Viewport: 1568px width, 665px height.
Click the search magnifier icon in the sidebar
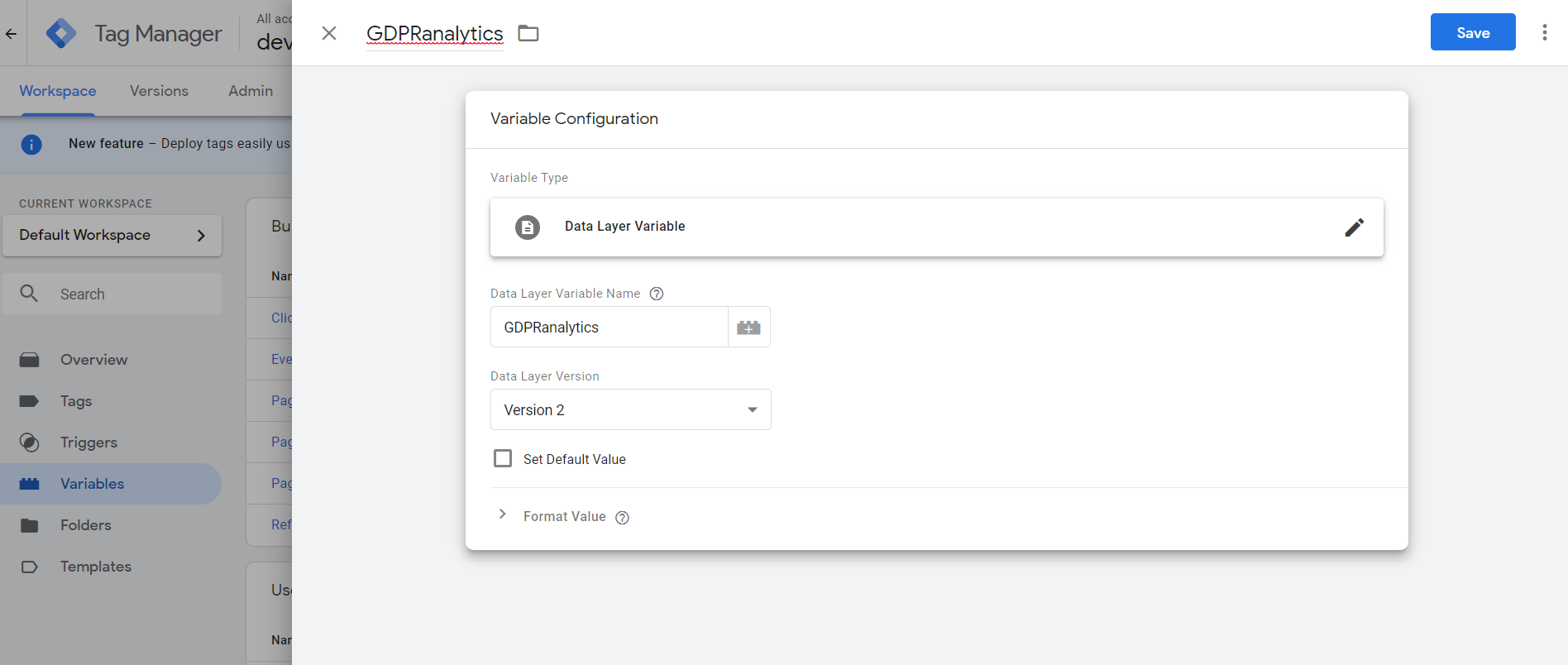click(29, 294)
